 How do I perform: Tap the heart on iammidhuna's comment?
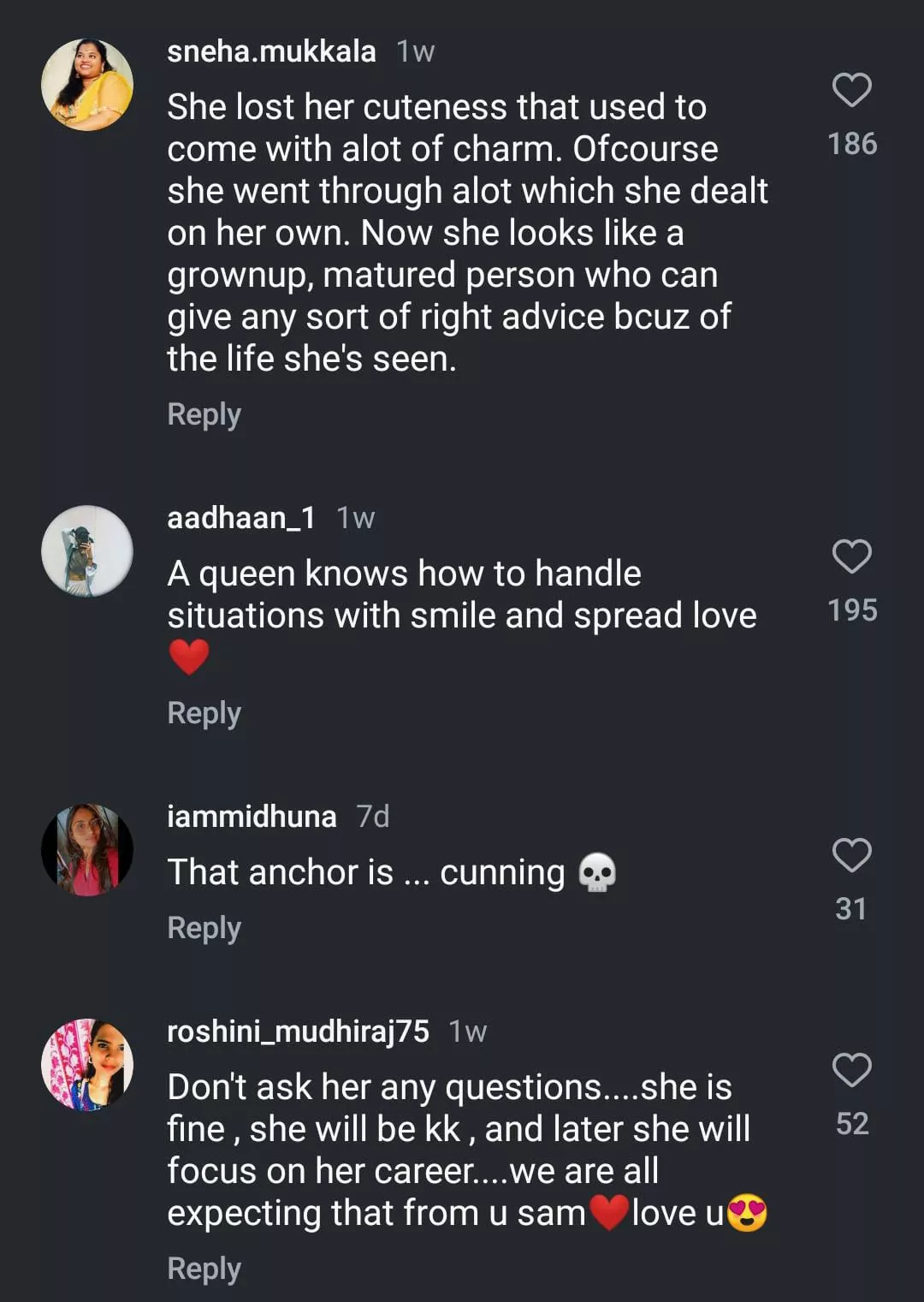pos(851,855)
